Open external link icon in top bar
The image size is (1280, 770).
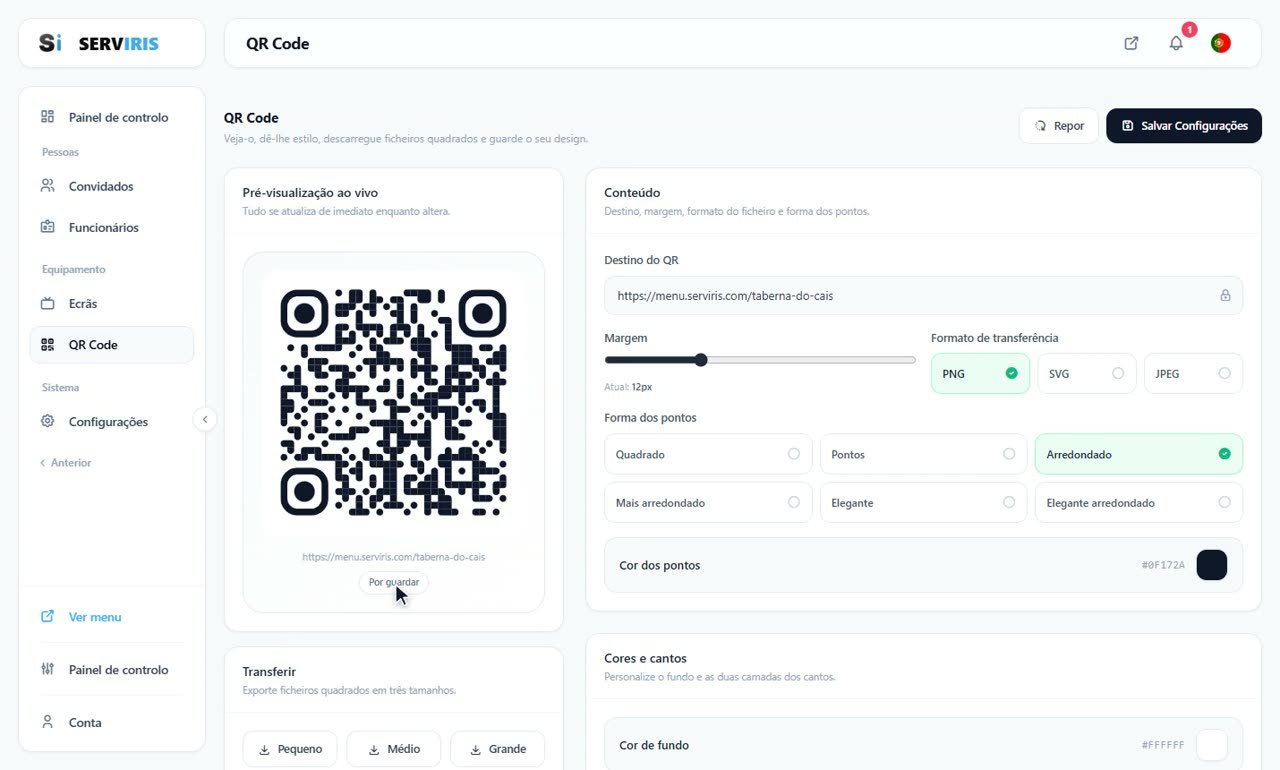point(1131,43)
